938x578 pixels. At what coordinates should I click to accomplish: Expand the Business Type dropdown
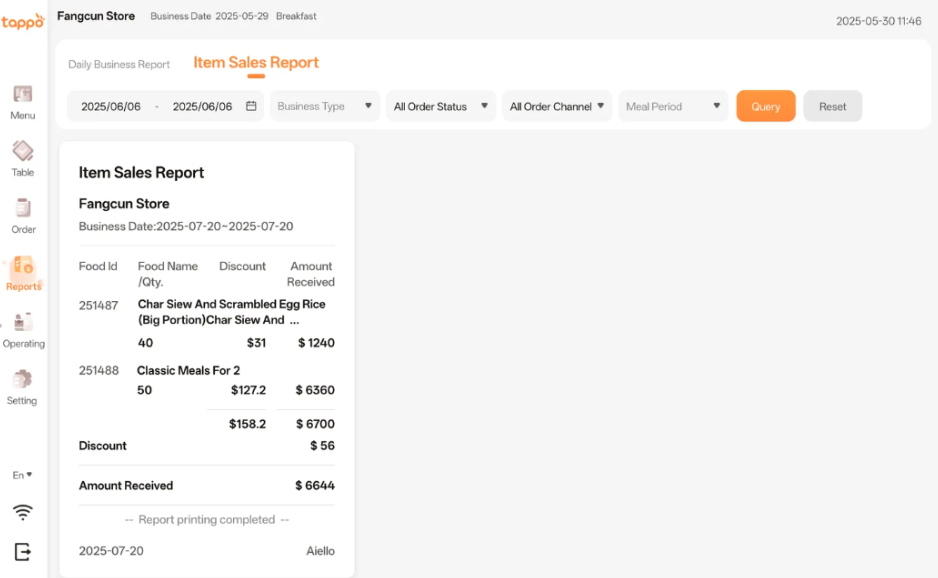tap(325, 106)
